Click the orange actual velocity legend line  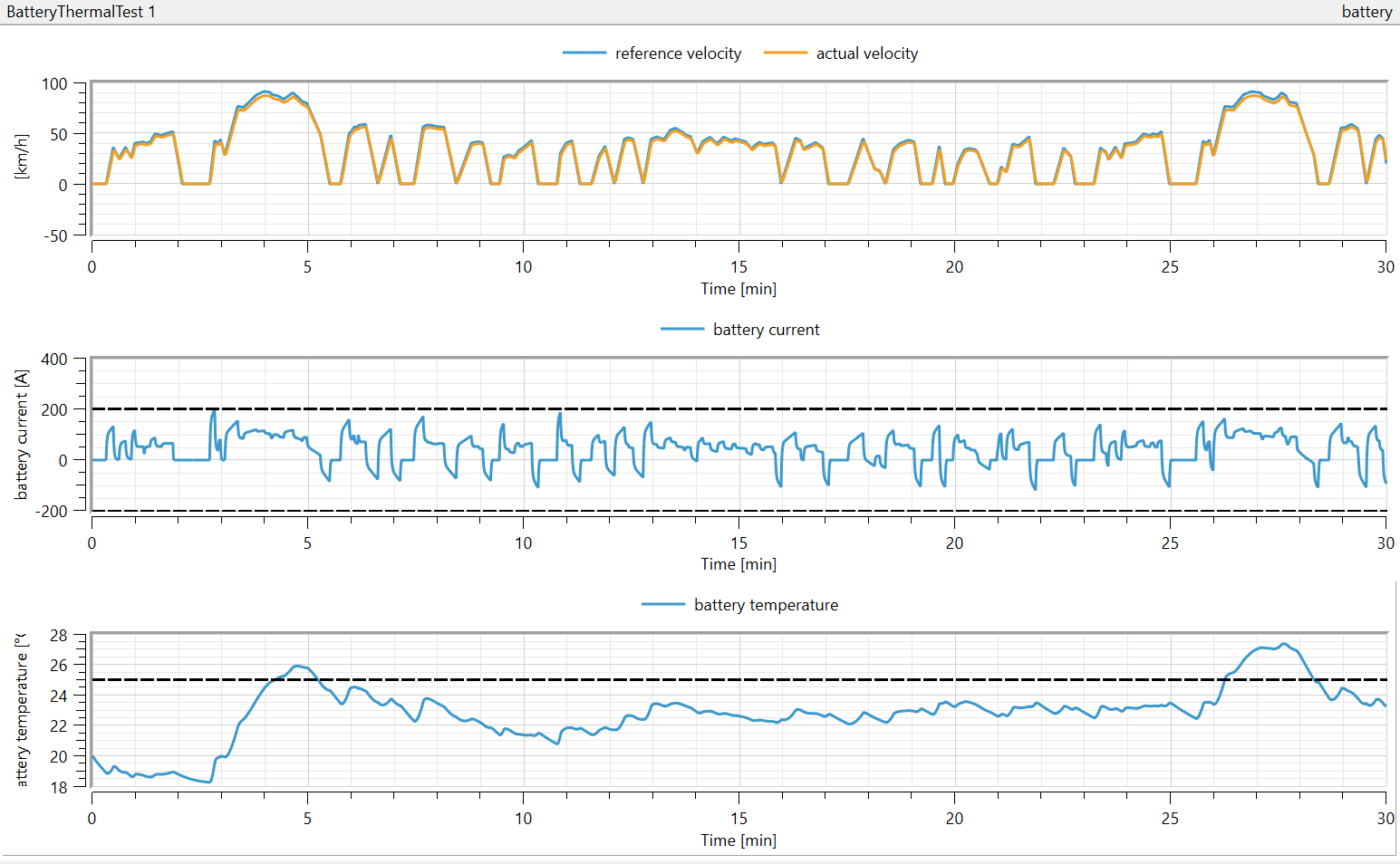[786, 53]
